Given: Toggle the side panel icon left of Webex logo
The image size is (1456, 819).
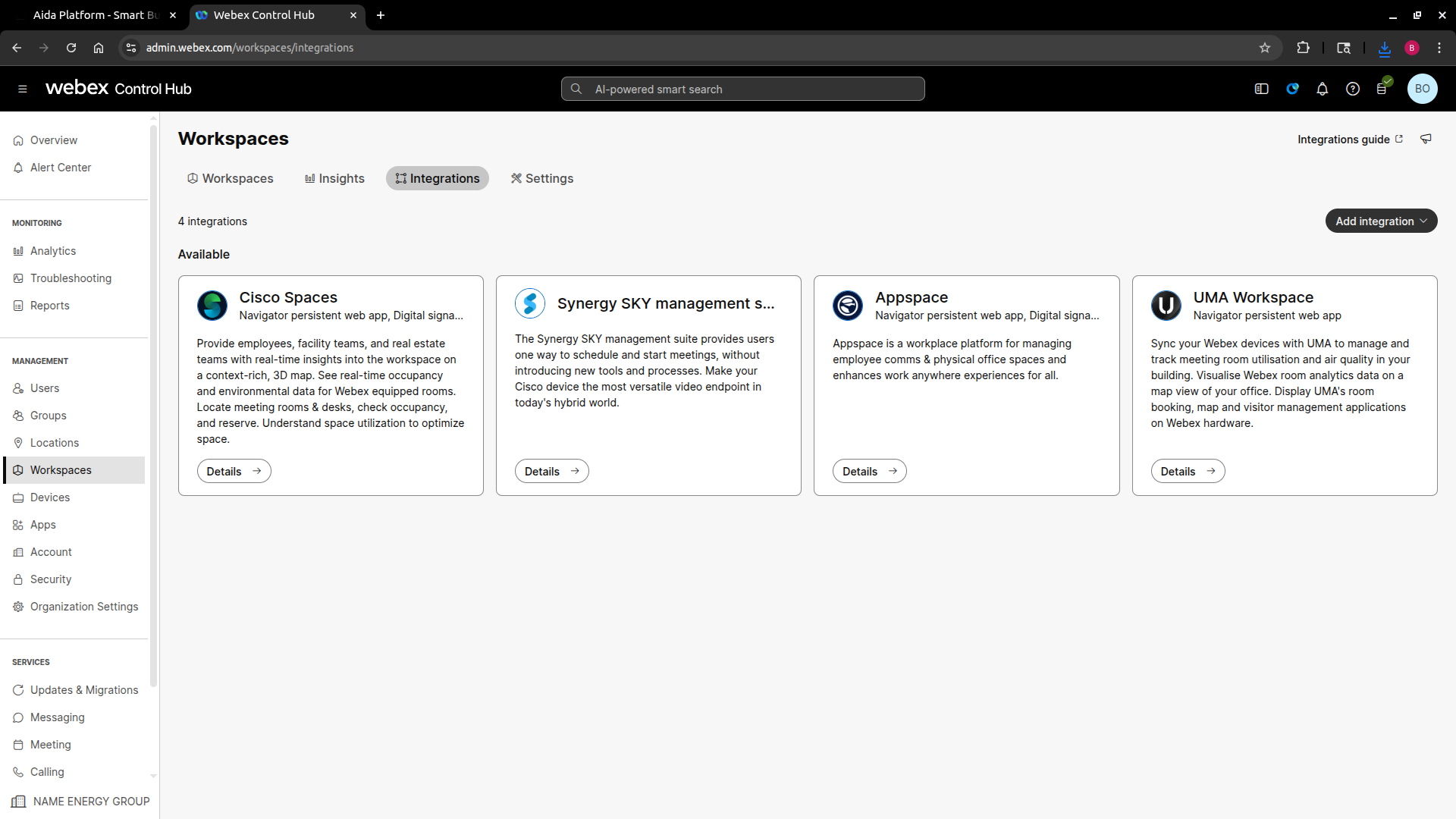Looking at the screenshot, I should [x=1261, y=89].
